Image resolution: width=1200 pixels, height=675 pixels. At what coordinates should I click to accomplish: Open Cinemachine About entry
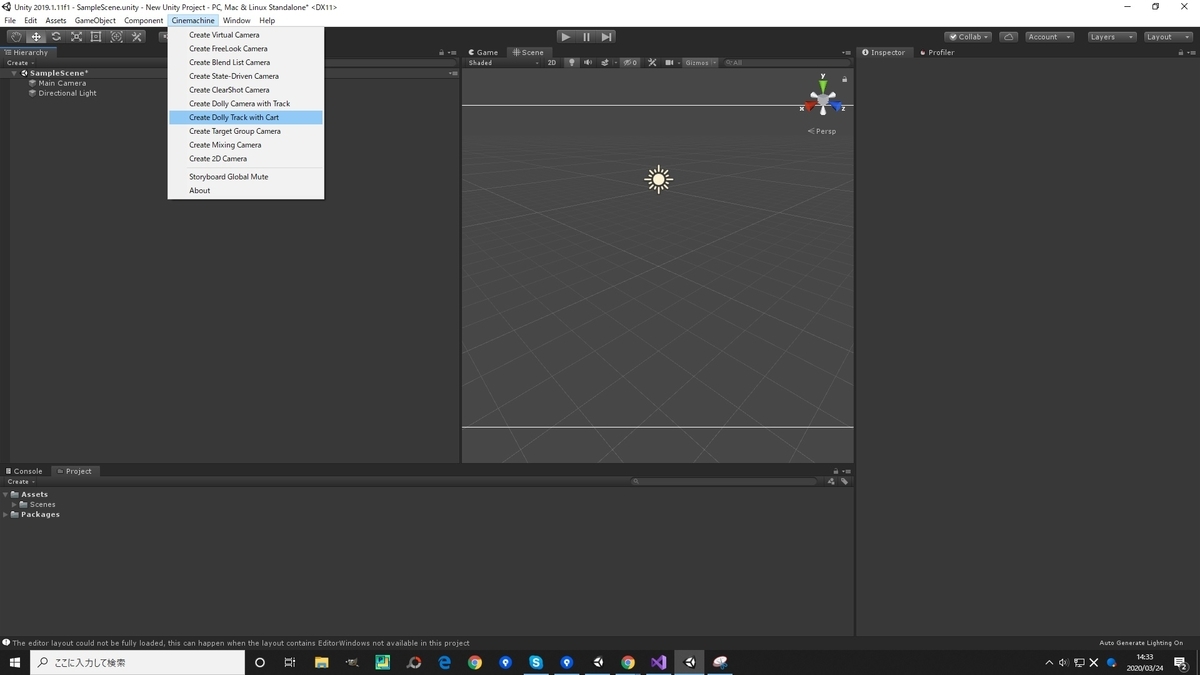click(x=246, y=190)
